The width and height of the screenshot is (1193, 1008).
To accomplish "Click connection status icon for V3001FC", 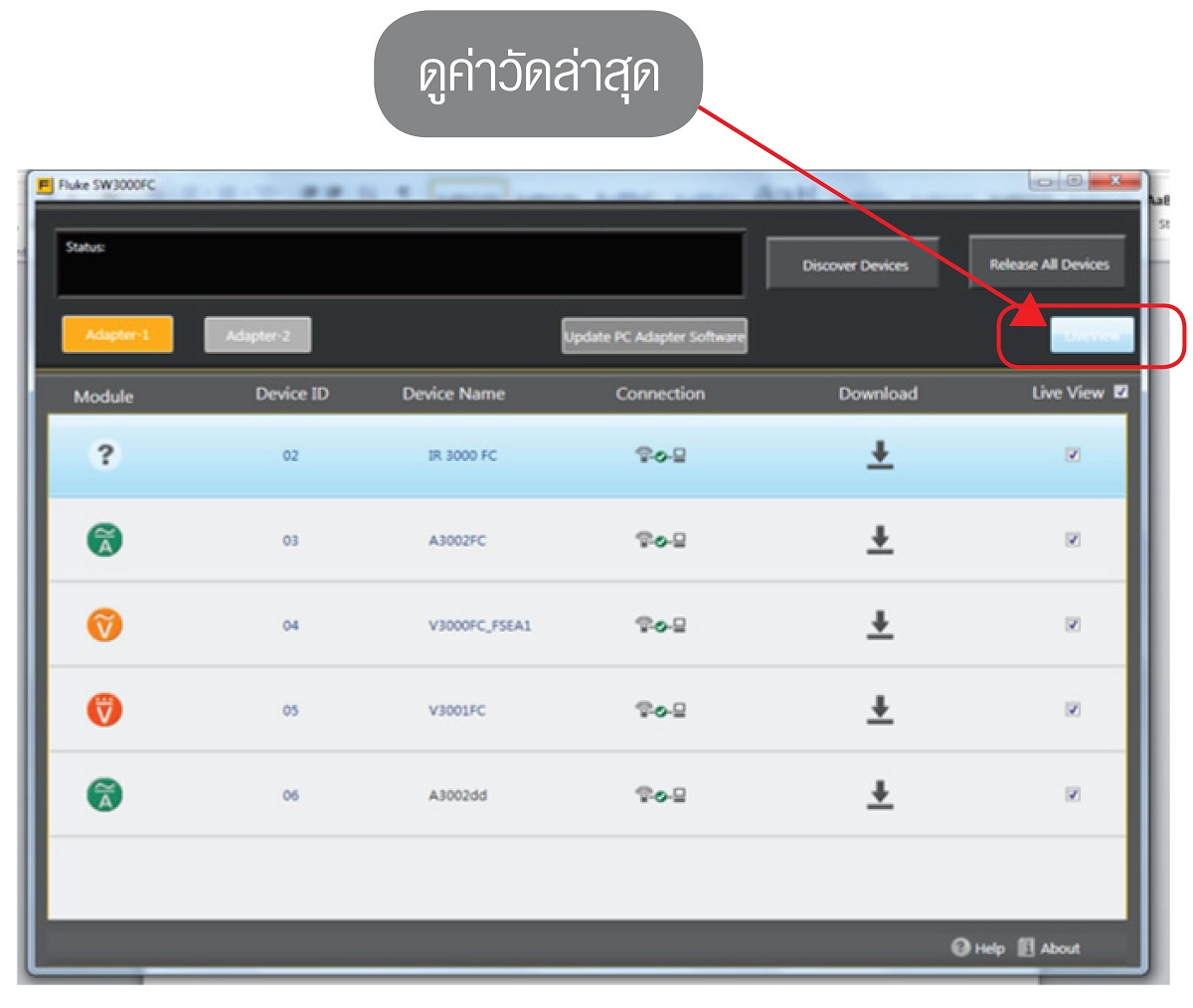I will (x=660, y=711).
